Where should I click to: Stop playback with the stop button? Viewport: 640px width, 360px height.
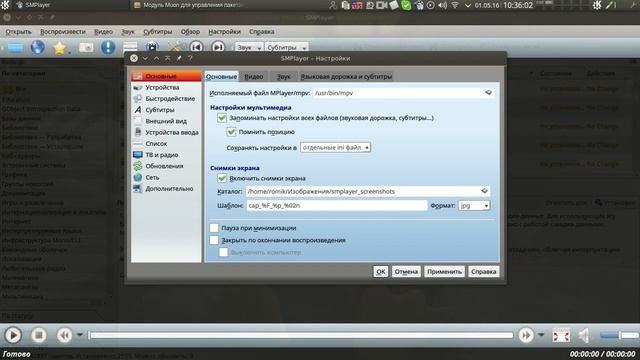coord(39,335)
